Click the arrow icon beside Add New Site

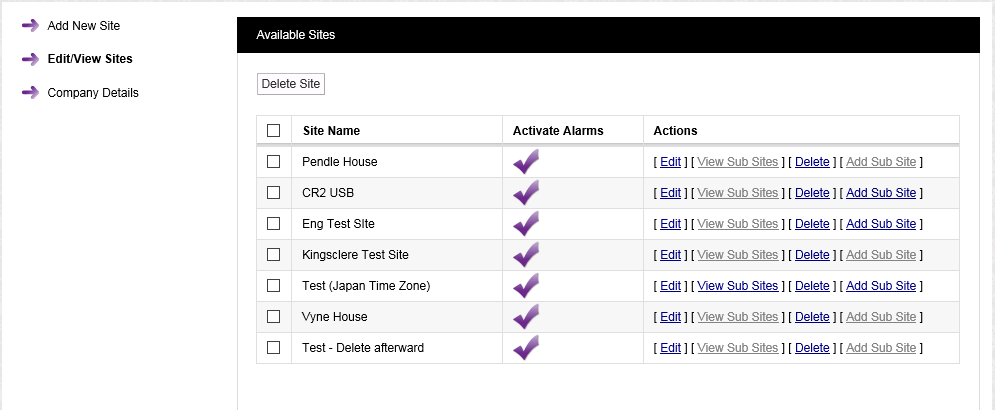[x=30, y=25]
